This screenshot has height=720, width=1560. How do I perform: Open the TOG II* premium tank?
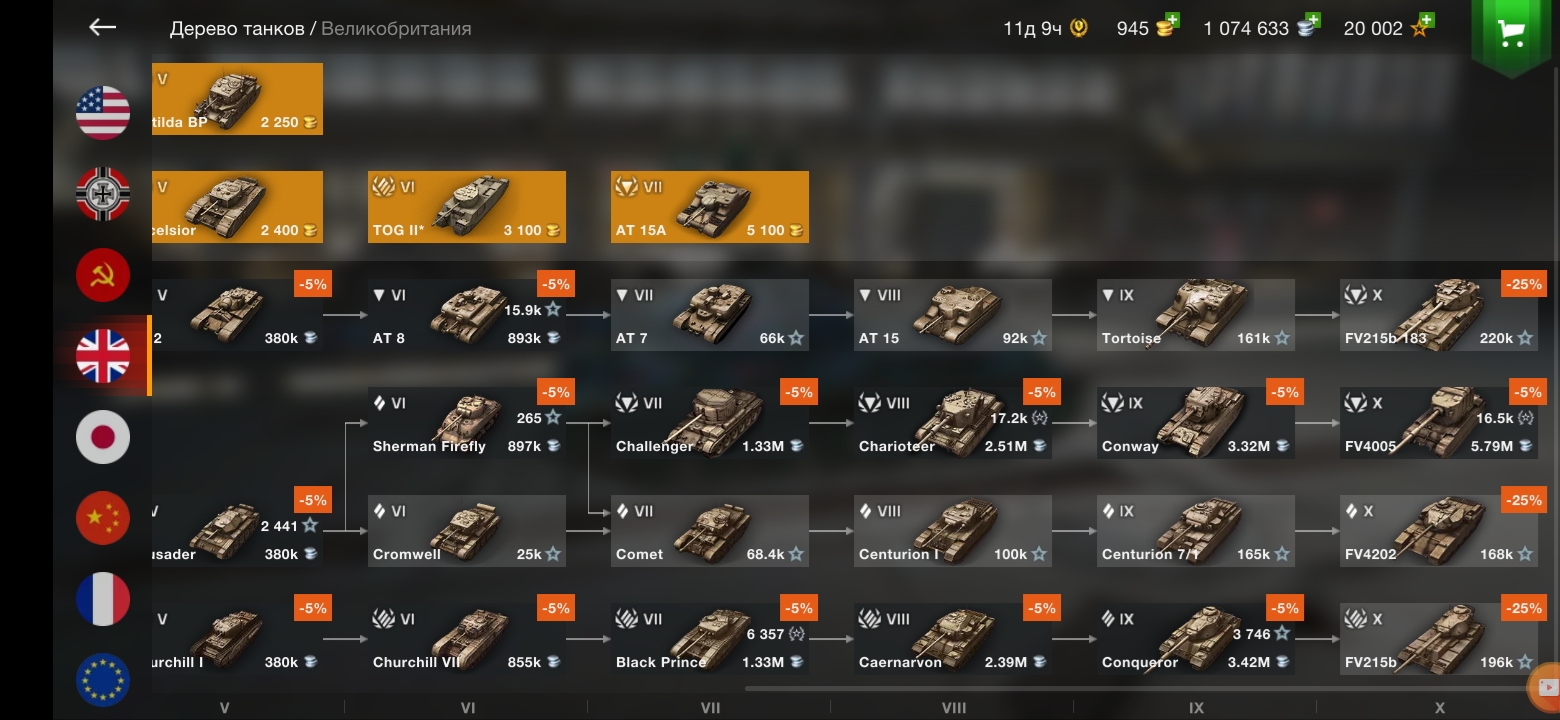pos(467,207)
